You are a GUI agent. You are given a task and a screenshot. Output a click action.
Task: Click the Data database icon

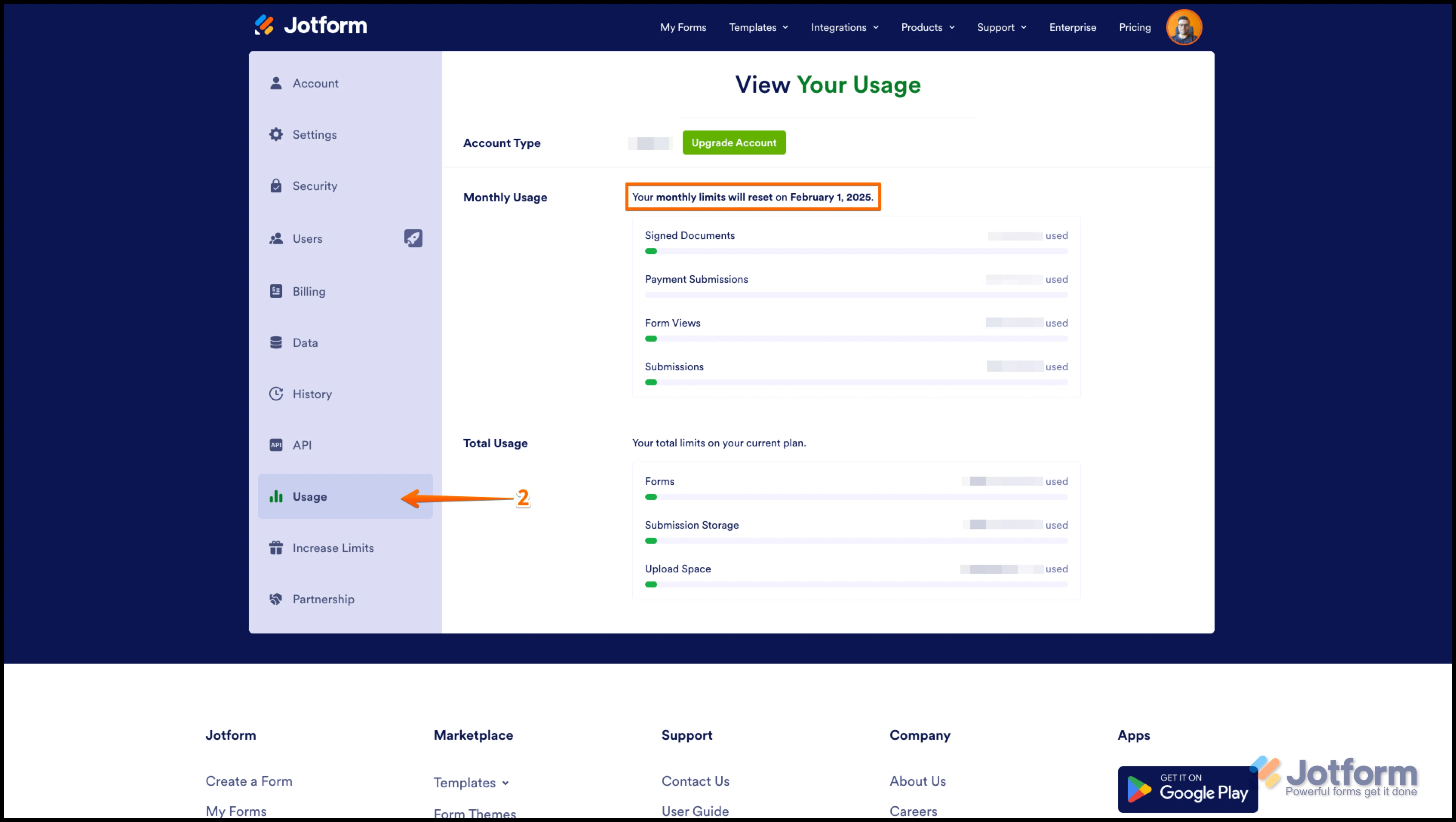[276, 343]
